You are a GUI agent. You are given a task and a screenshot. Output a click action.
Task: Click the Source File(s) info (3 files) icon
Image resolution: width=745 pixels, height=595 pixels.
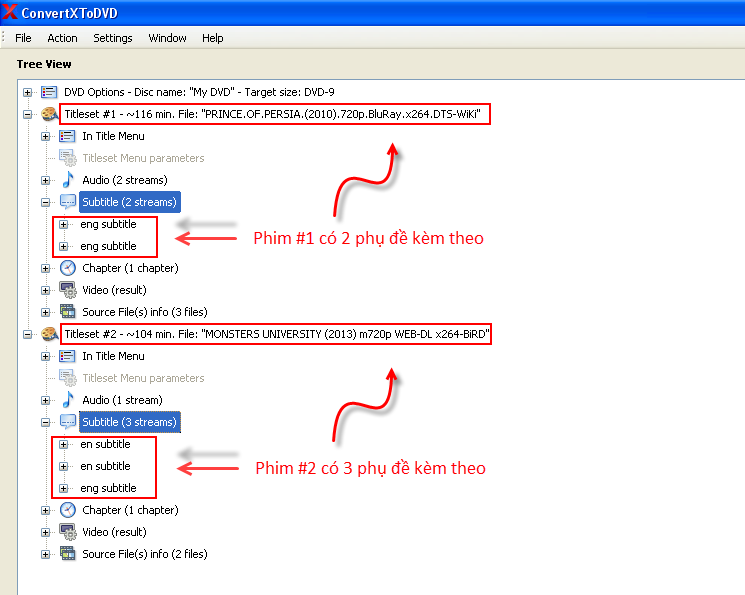click(x=67, y=312)
